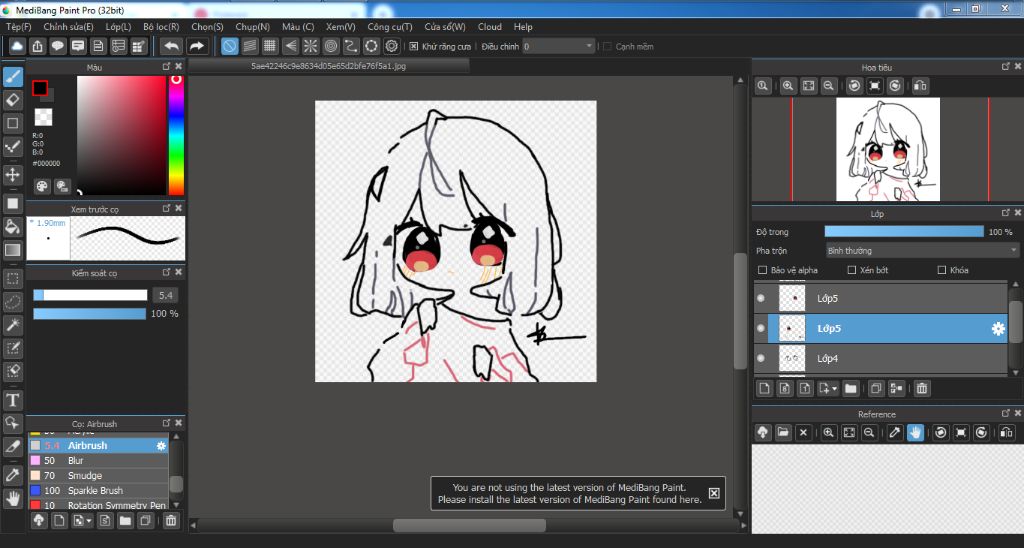The width and height of the screenshot is (1024, 548).
Task: Delete brush with trash icon in brush panel
Action: tap(170, 521)
